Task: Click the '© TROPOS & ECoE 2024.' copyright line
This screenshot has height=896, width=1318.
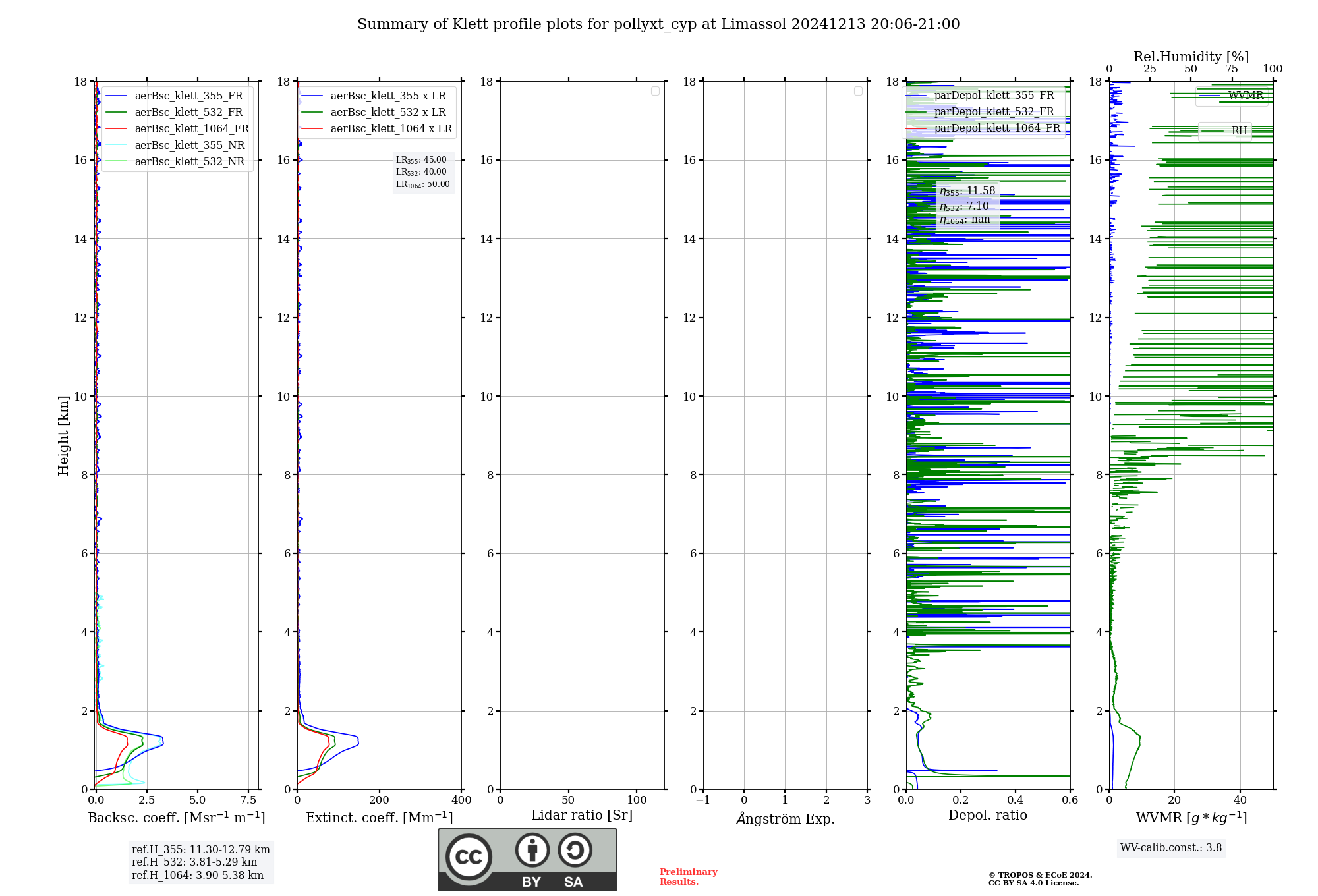Action: pos(1040,875)
